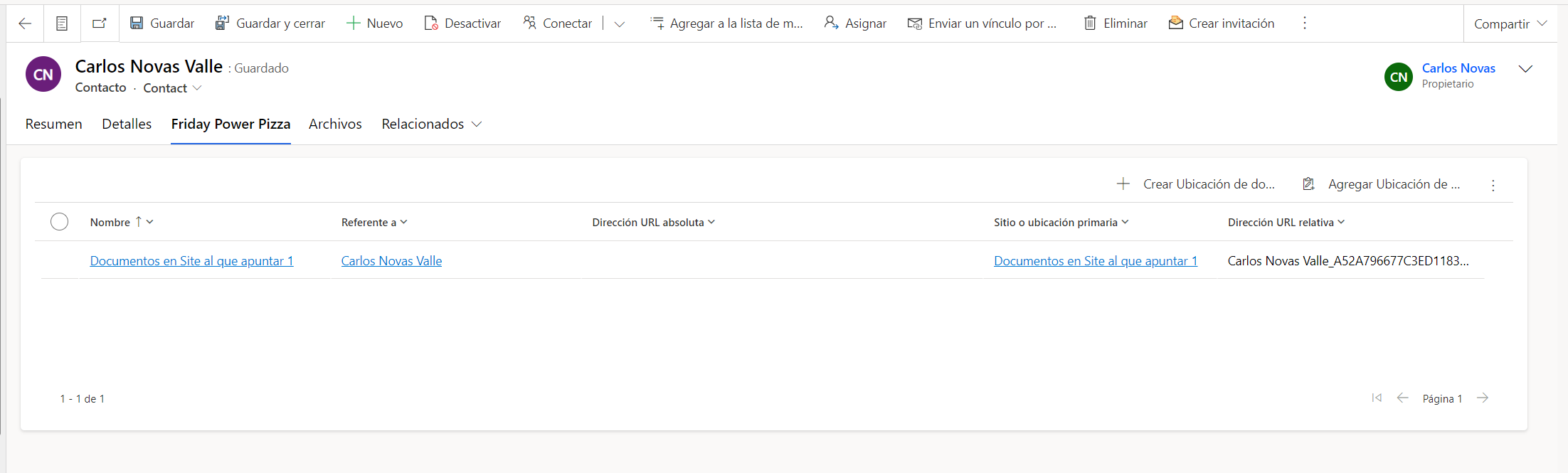The width and height of the screenshot is (1568, 473).
Task: Click Agregar a la lista de marketing
Action: point(727,23)
